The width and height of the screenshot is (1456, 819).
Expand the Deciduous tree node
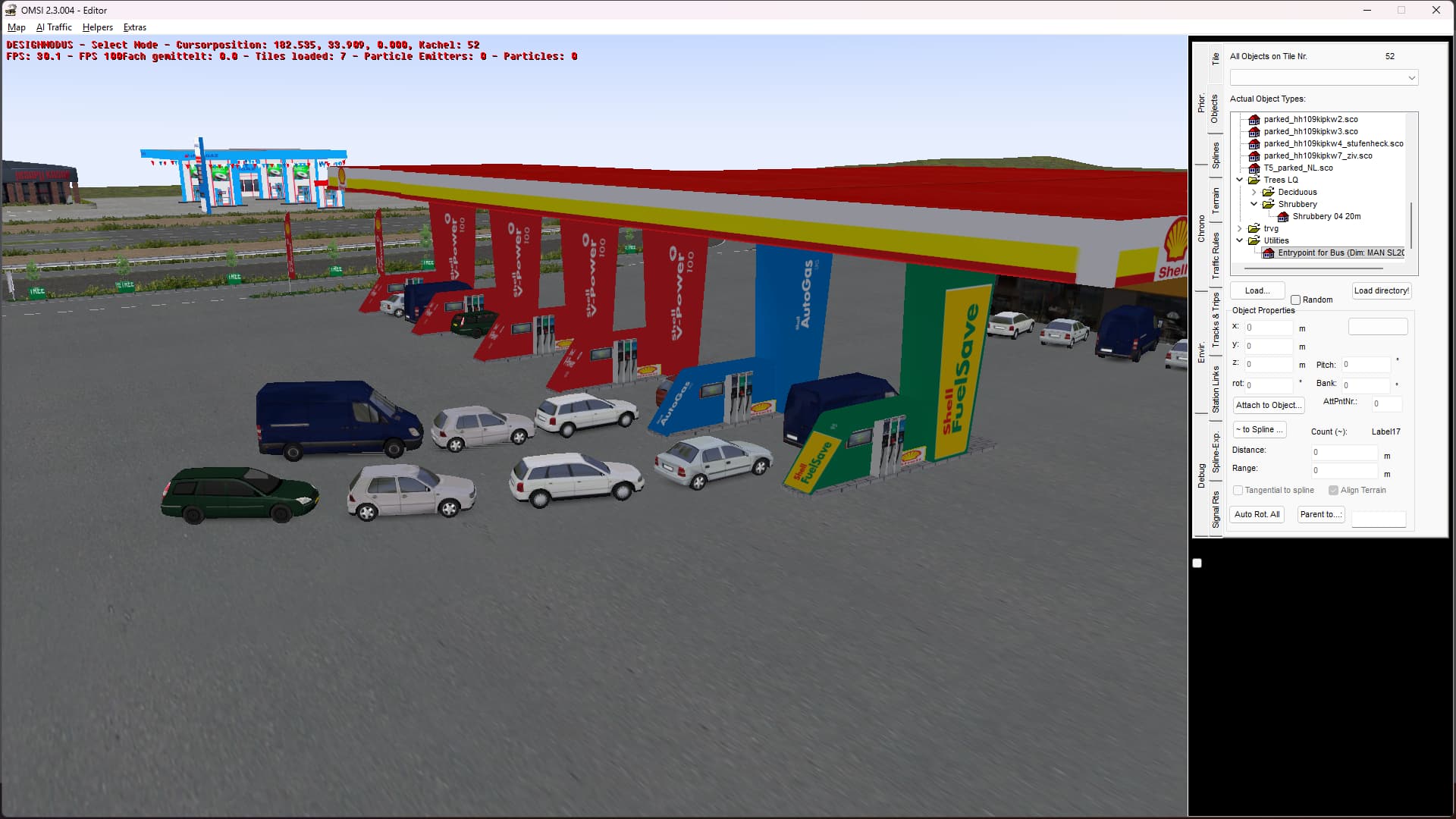pos(1254,193)
